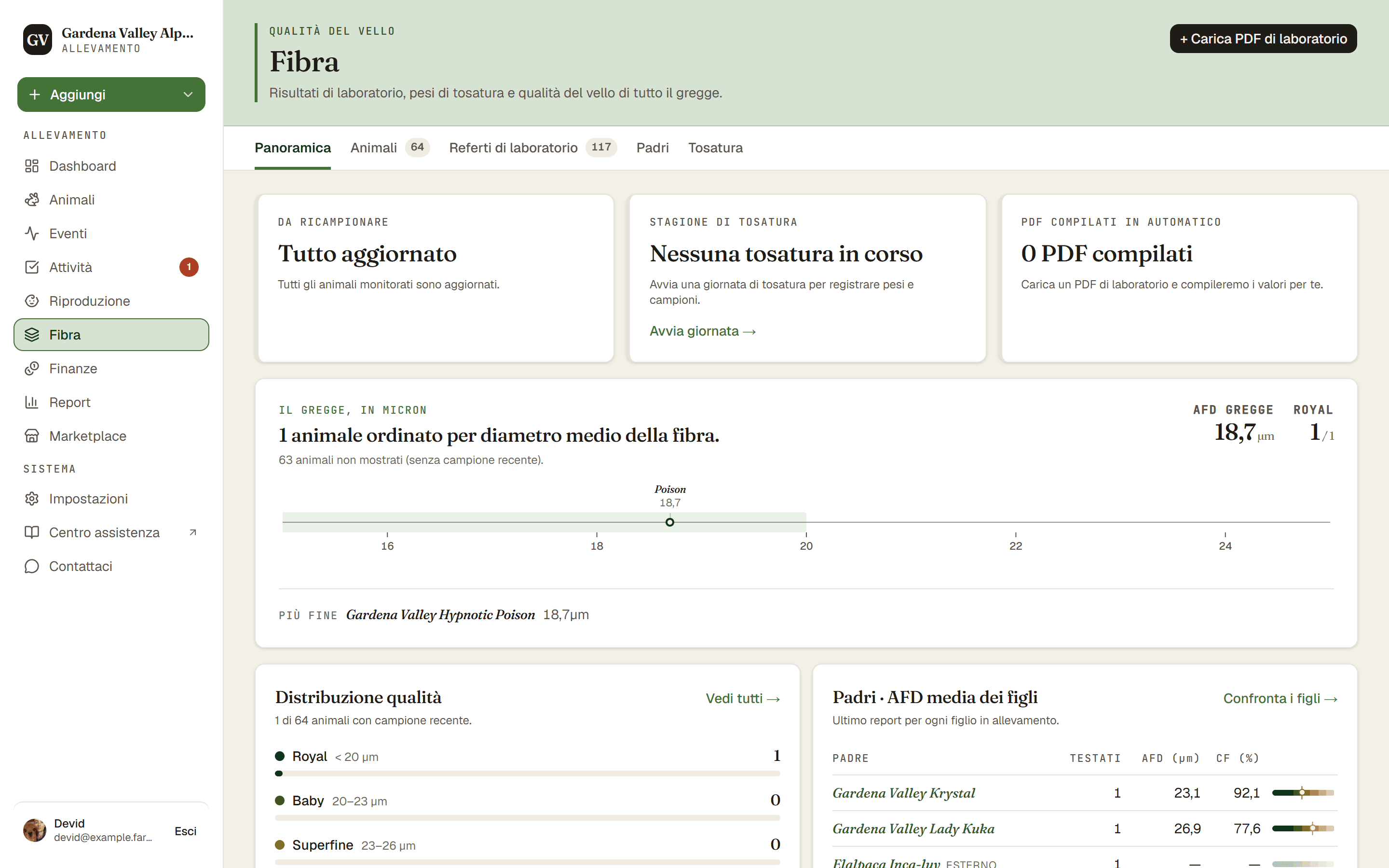This screenshot has height=868, width=1389.
Task: Click the Centro assistenza book icon
Action: (31, 533)
